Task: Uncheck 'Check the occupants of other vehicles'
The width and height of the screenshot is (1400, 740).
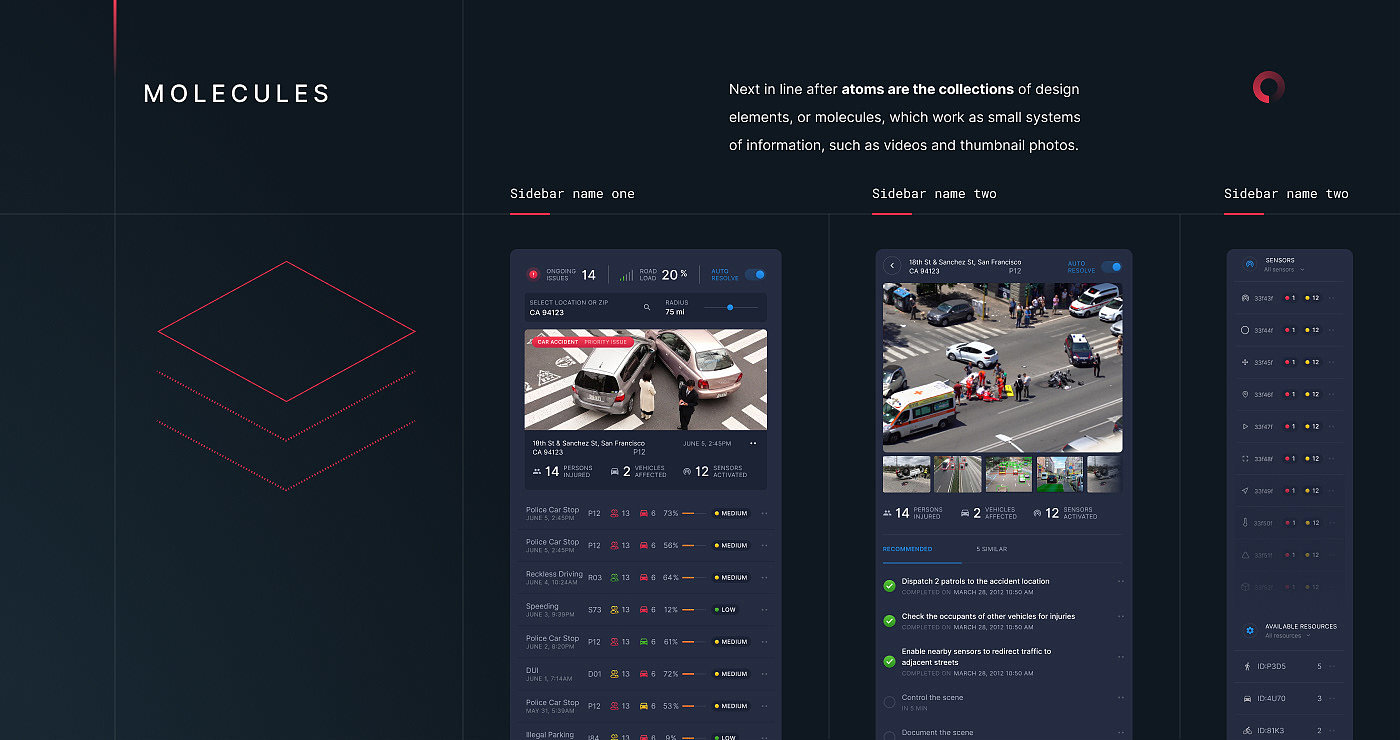Action: [889, 621]
